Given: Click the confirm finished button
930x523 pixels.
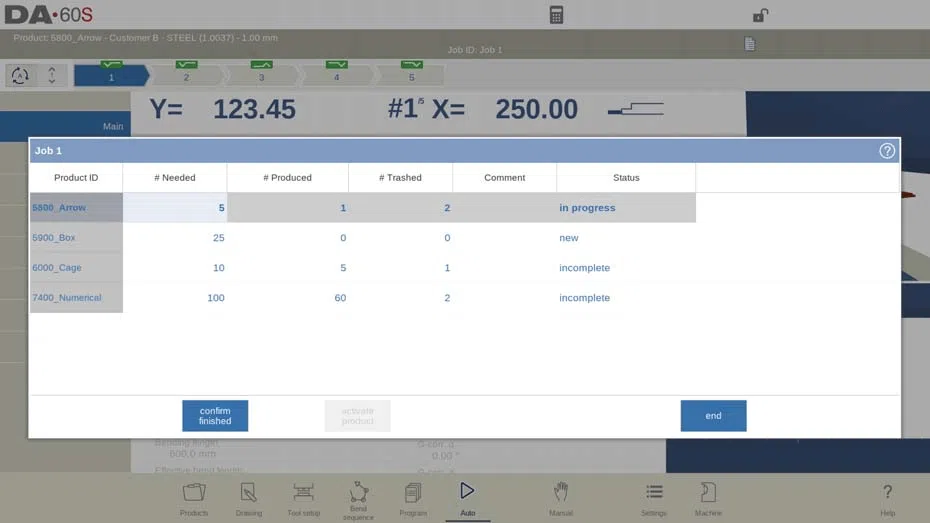Looking at the screenshot, I should coord(215,416).
